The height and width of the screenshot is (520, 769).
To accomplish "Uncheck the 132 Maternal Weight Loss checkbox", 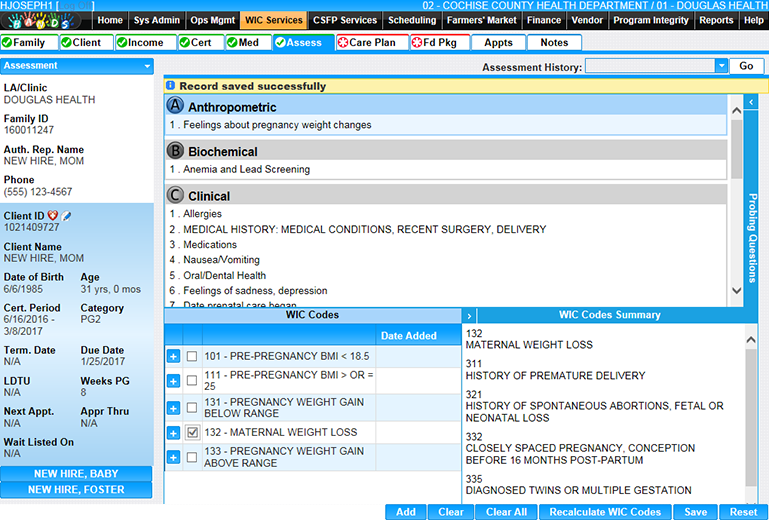I will 192,433.
